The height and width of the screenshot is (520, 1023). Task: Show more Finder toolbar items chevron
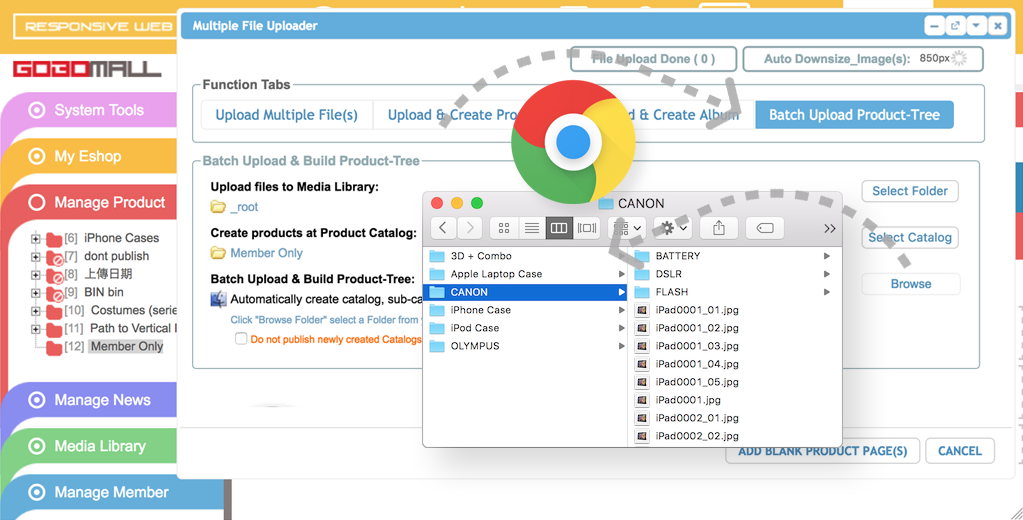[829, 228]
